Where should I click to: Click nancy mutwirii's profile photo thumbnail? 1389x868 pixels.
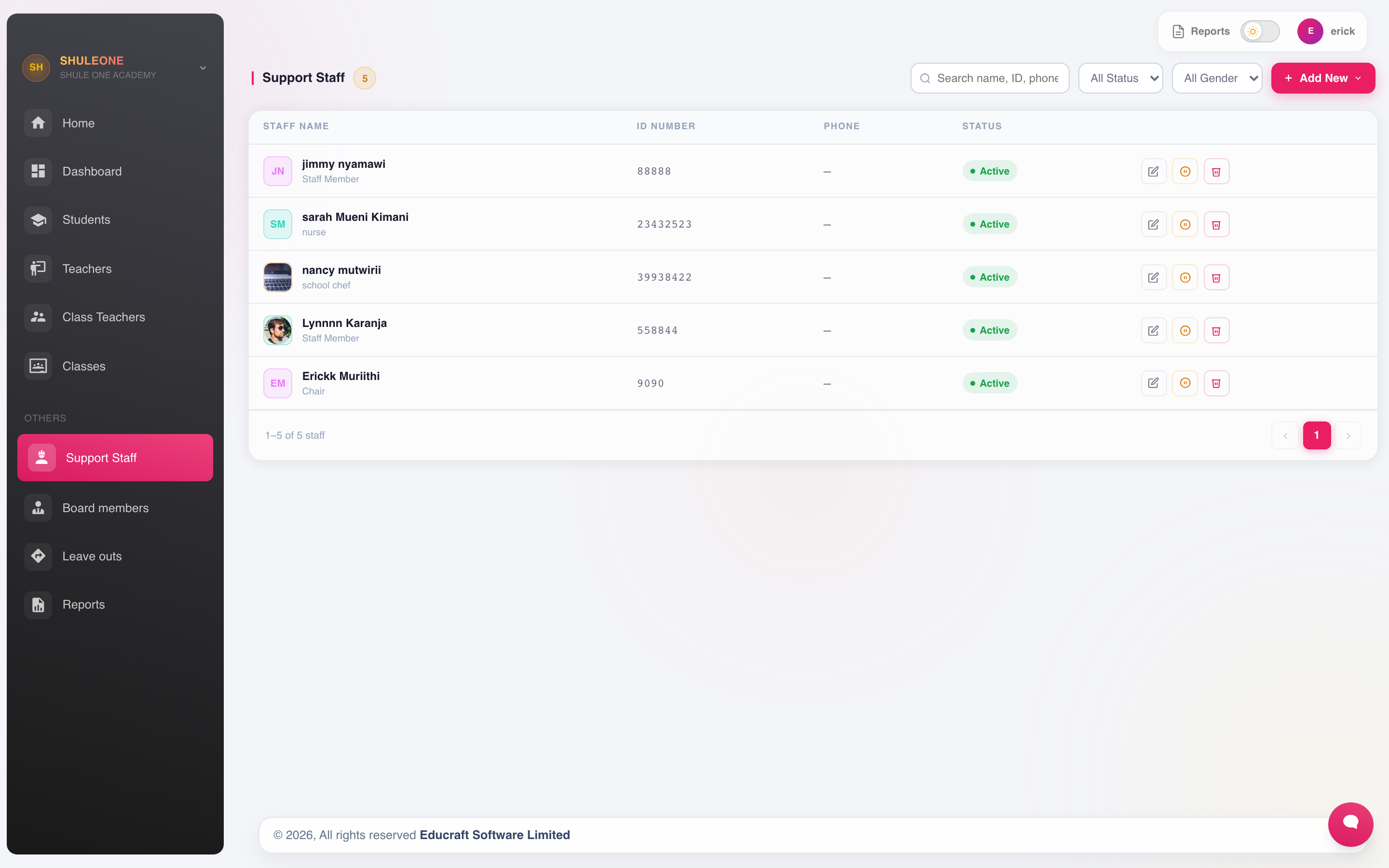278,277
